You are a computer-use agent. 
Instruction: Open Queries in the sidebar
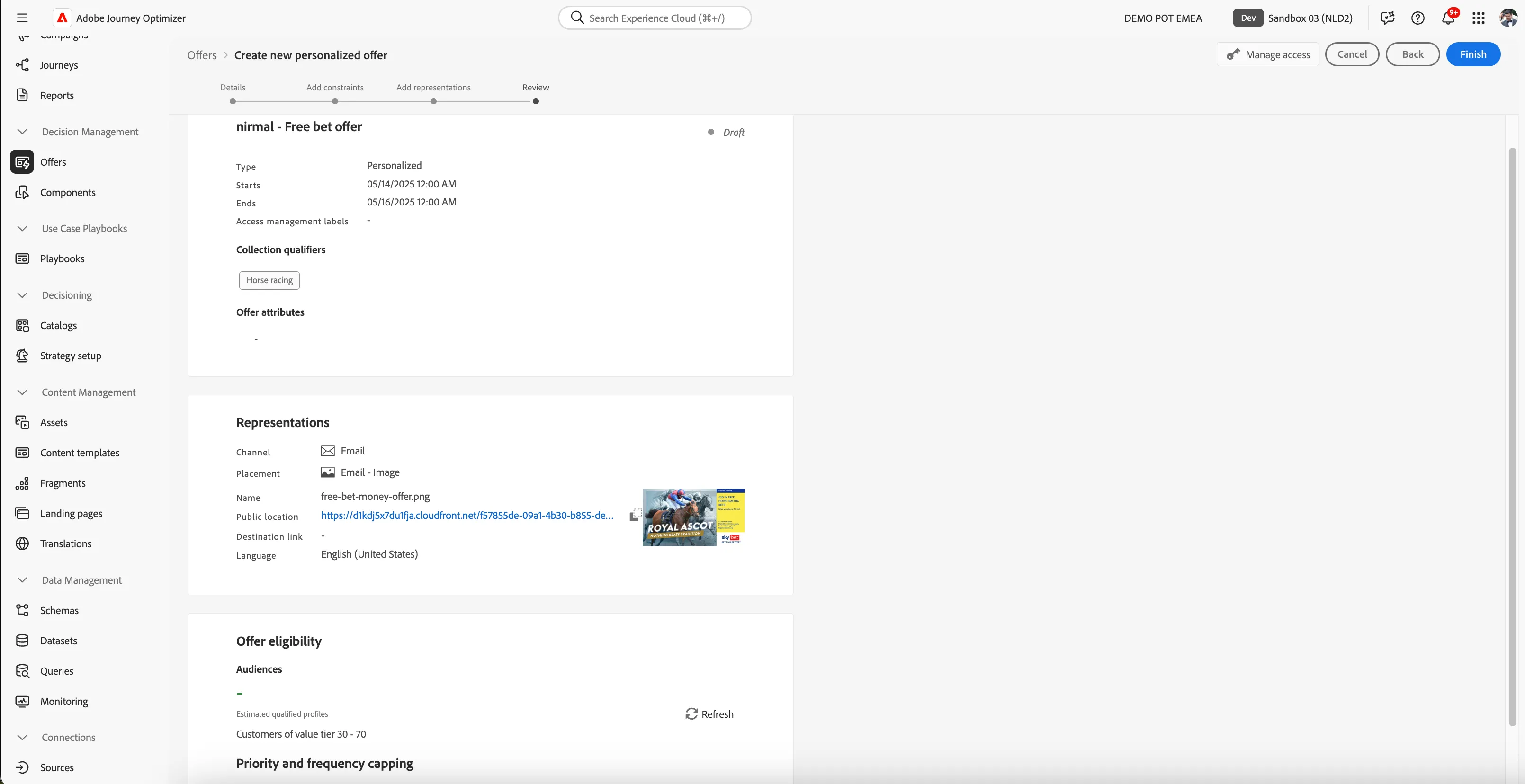point(57,670)
